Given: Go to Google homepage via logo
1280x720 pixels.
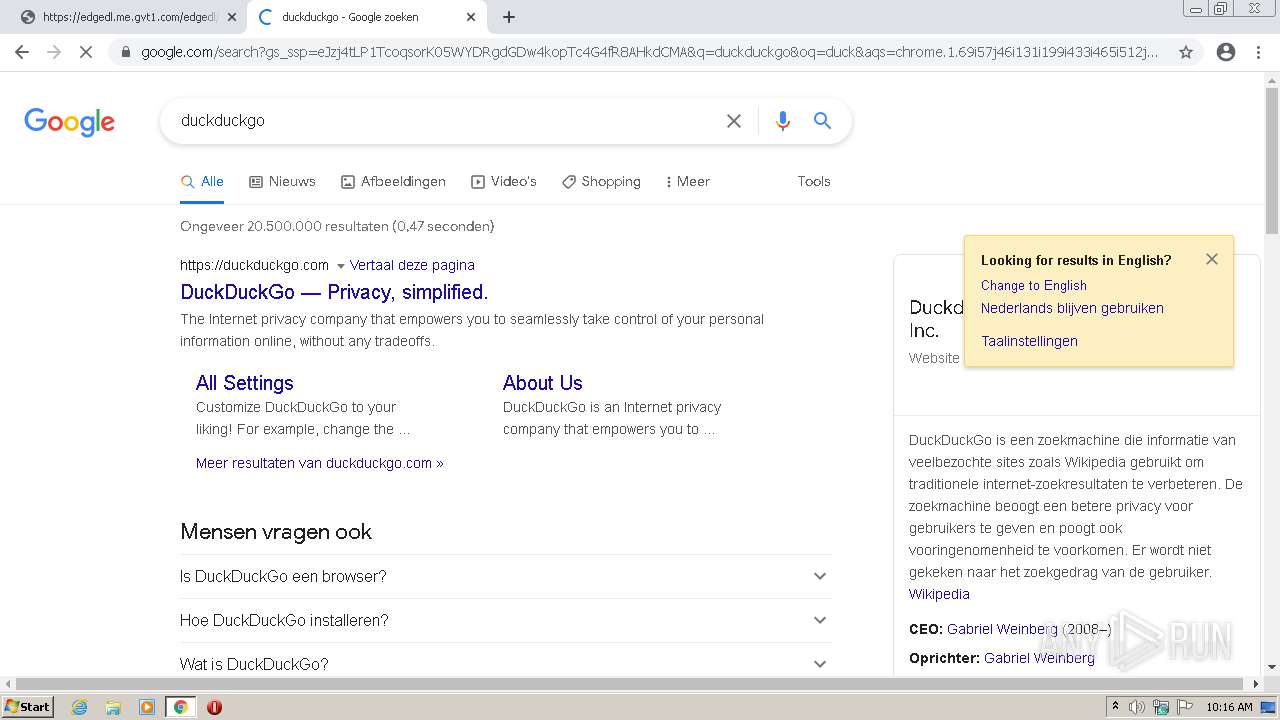Looking at the screenshot, I should (x=70, y=122).
